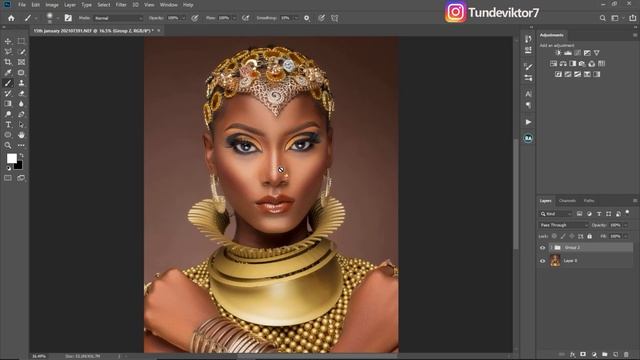Select the Hand tool
The height and width of the screenshot is (360, 640).
21,135
